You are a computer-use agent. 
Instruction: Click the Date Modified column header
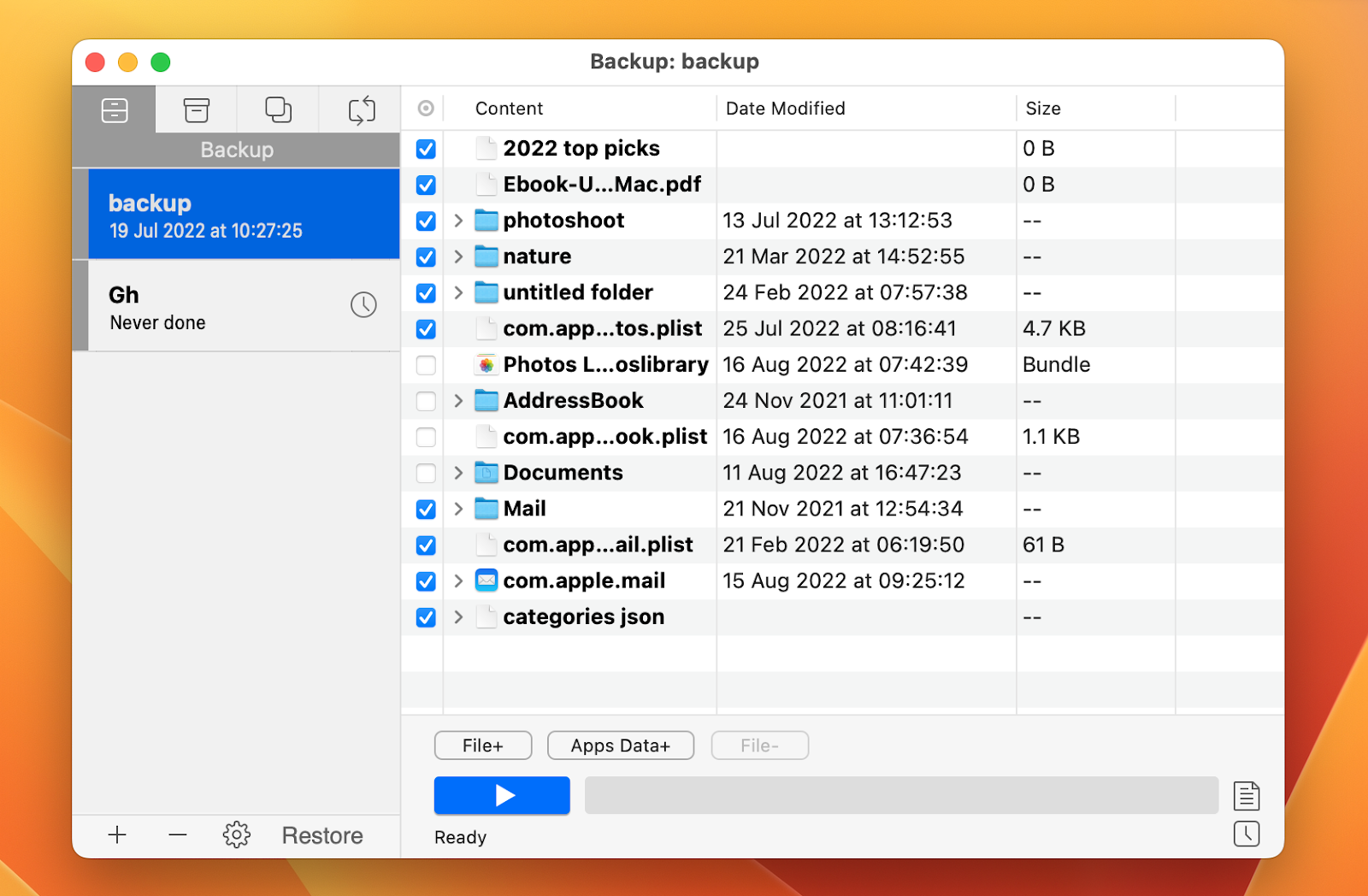click(x=784, y=109)
